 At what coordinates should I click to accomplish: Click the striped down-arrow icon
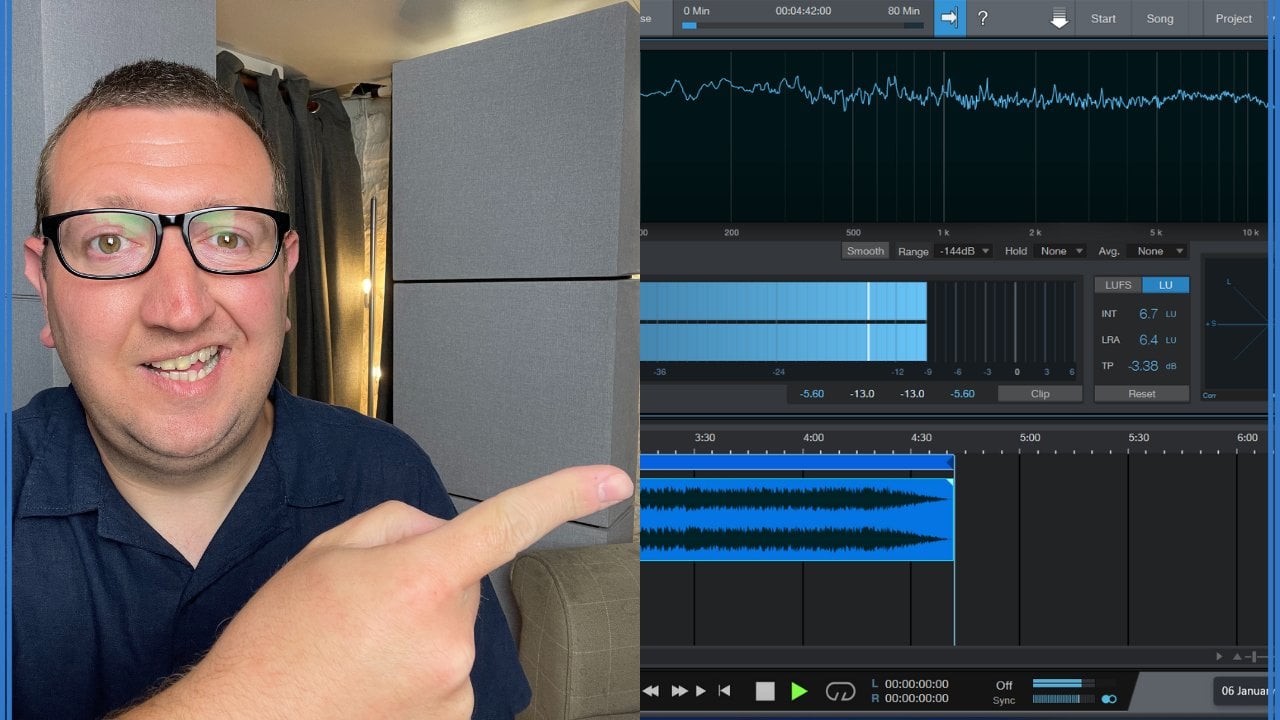[x=1059, y=18]
